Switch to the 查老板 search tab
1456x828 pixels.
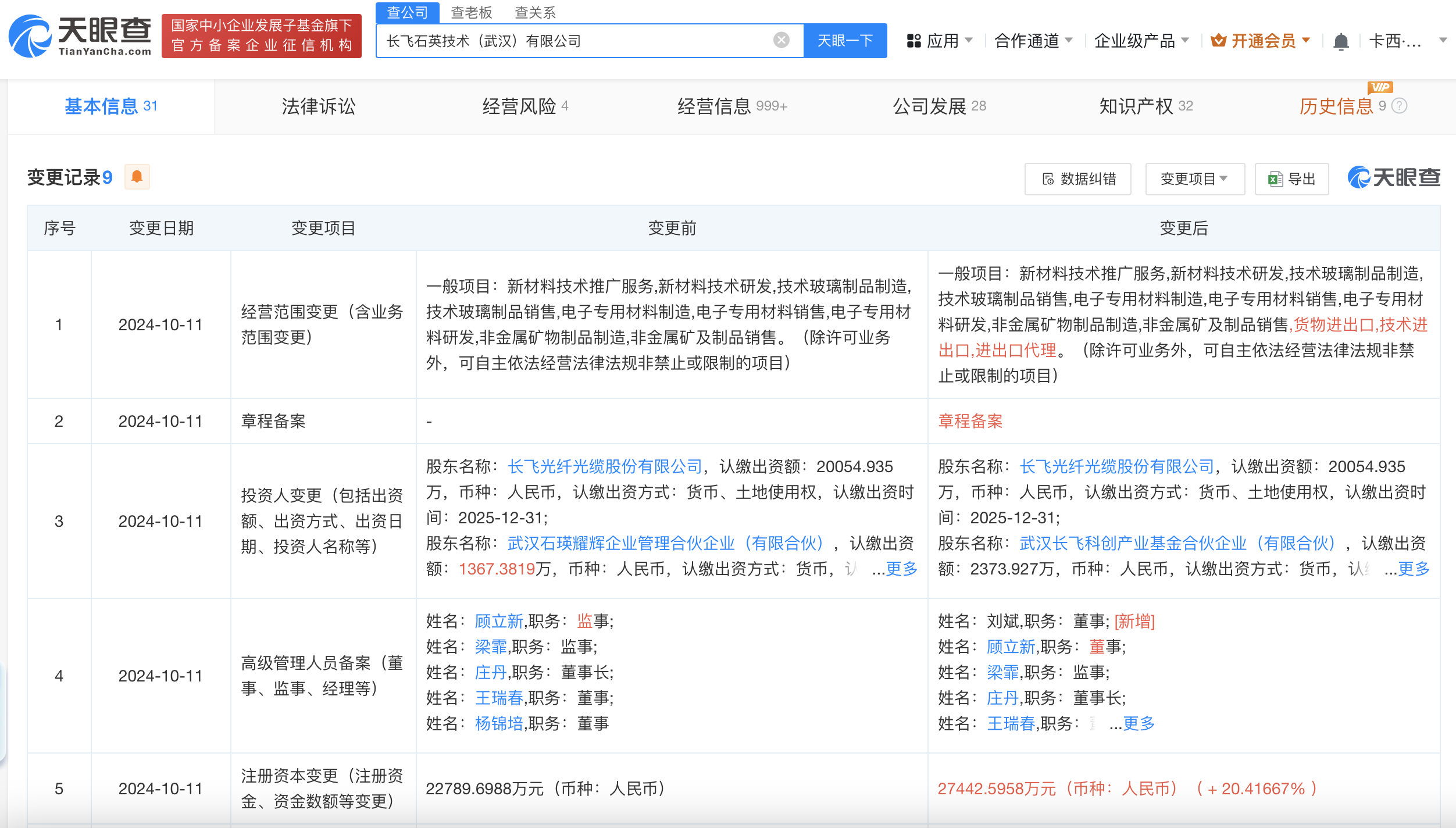[x=471, y=12]
